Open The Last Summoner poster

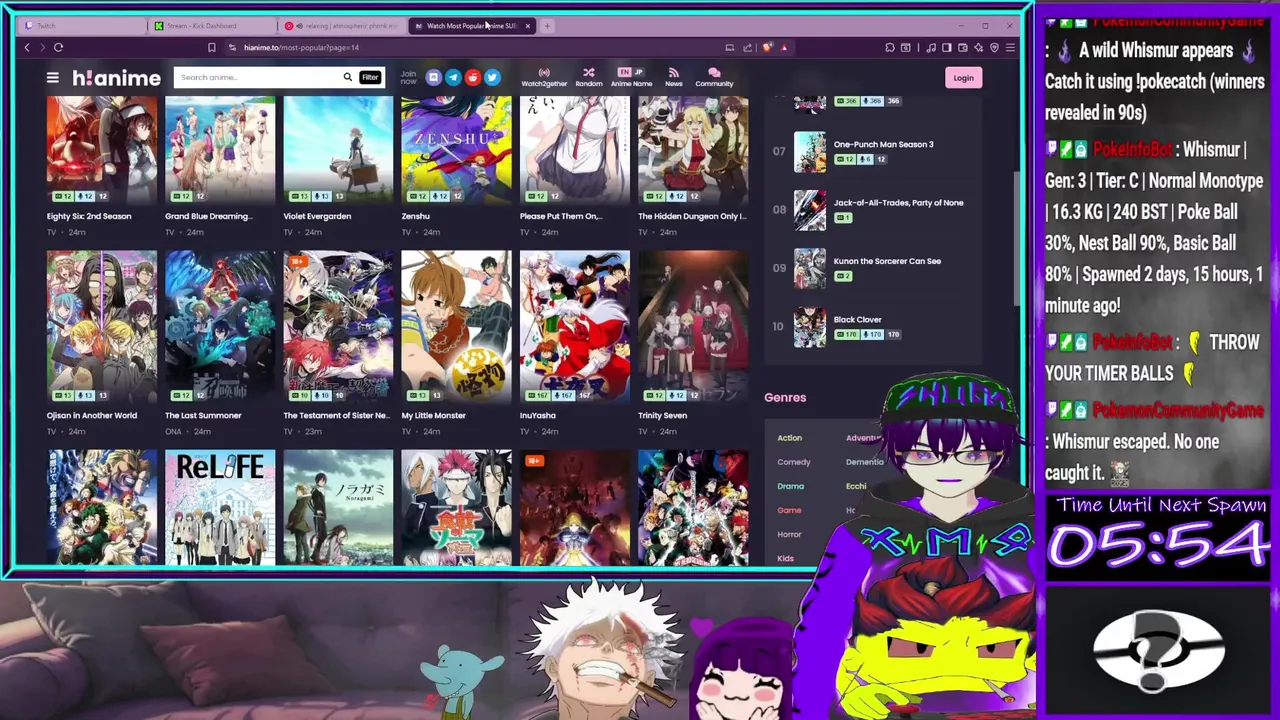pyautogui.click(x=220, y=326)
